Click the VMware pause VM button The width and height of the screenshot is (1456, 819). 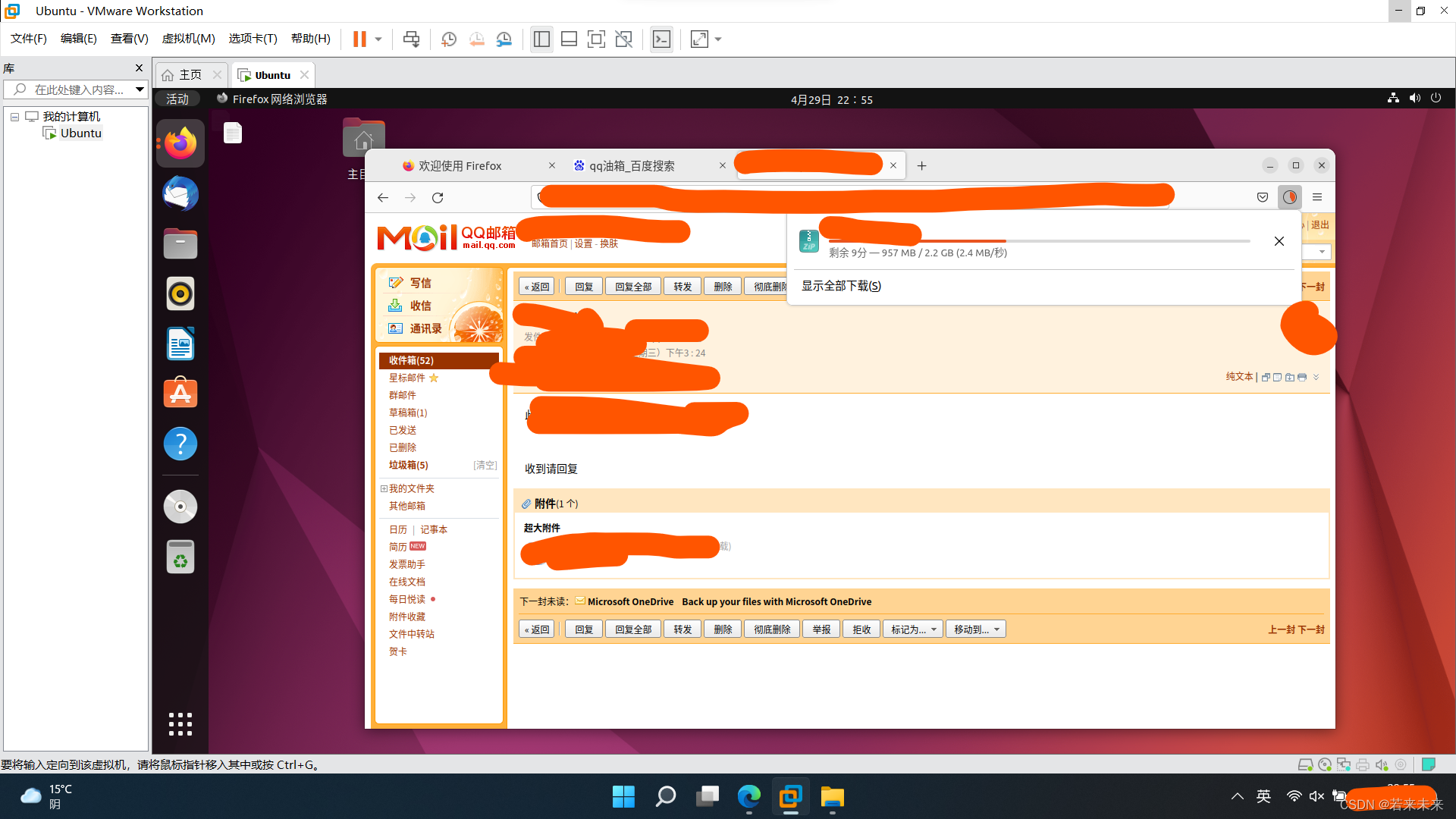click(359, 39)
